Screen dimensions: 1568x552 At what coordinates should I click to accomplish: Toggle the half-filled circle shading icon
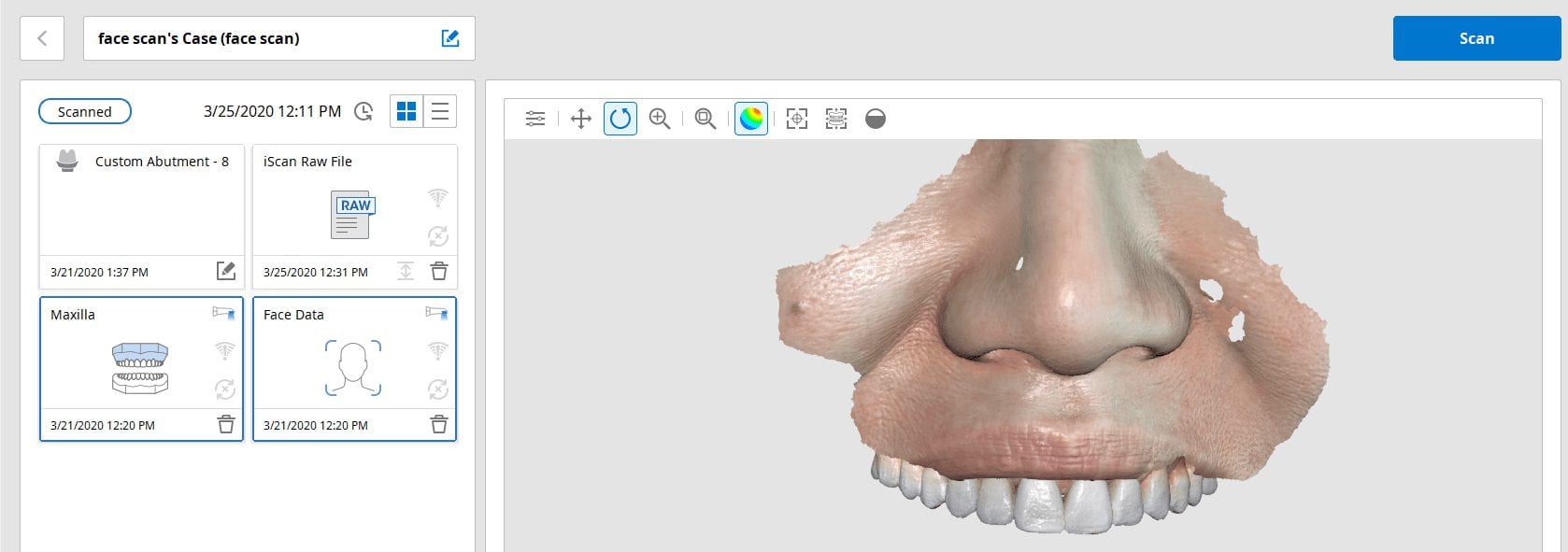click(x=876, y=119)
